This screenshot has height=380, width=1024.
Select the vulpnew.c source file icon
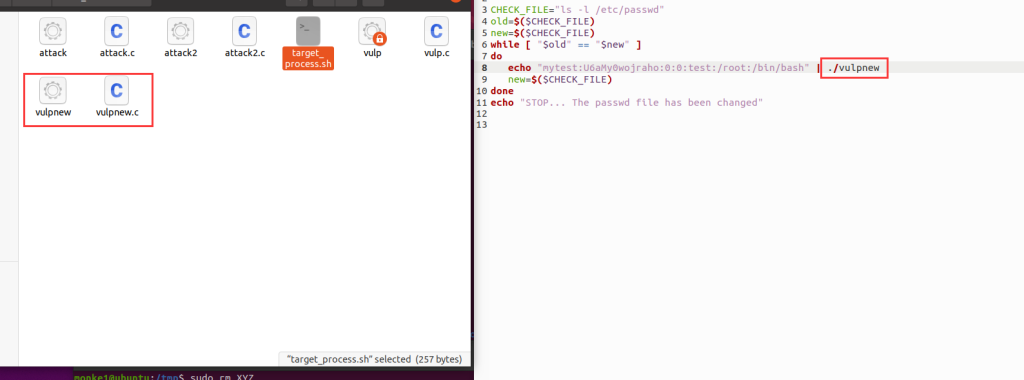coord(117,90)
